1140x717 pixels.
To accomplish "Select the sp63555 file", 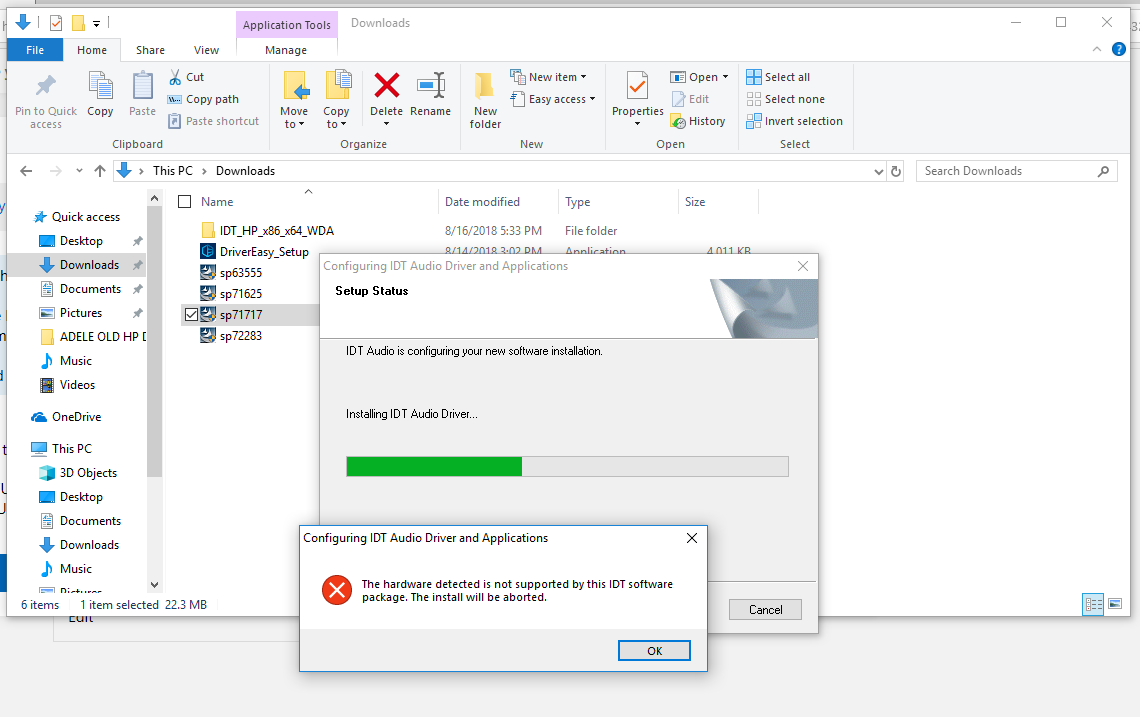I will [241, 273].
